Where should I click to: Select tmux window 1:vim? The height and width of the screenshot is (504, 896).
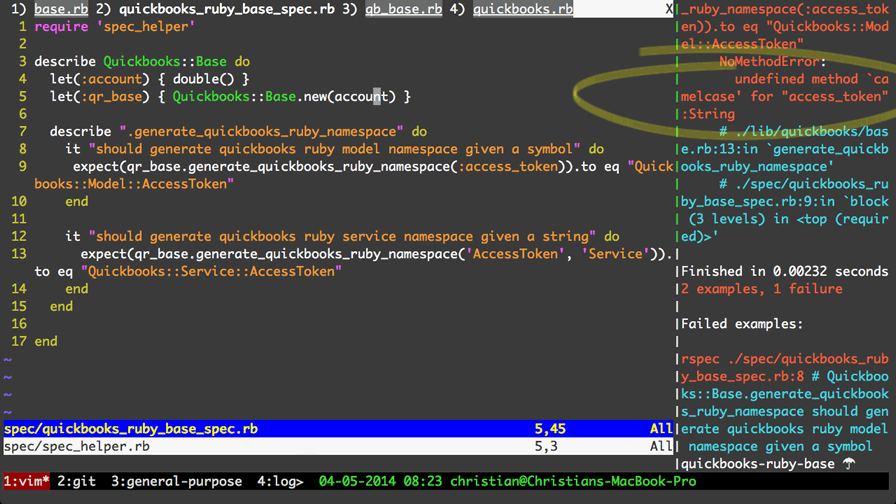click(26, 481)
